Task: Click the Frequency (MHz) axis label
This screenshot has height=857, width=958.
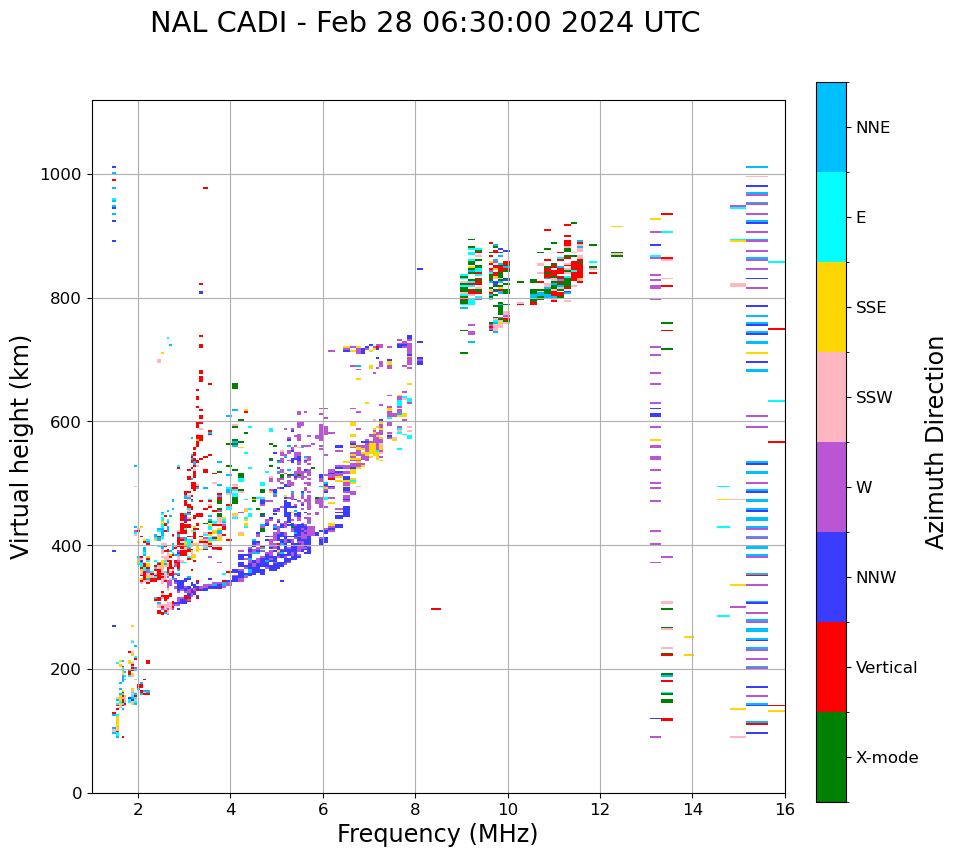Action: [x=437, y=834]
